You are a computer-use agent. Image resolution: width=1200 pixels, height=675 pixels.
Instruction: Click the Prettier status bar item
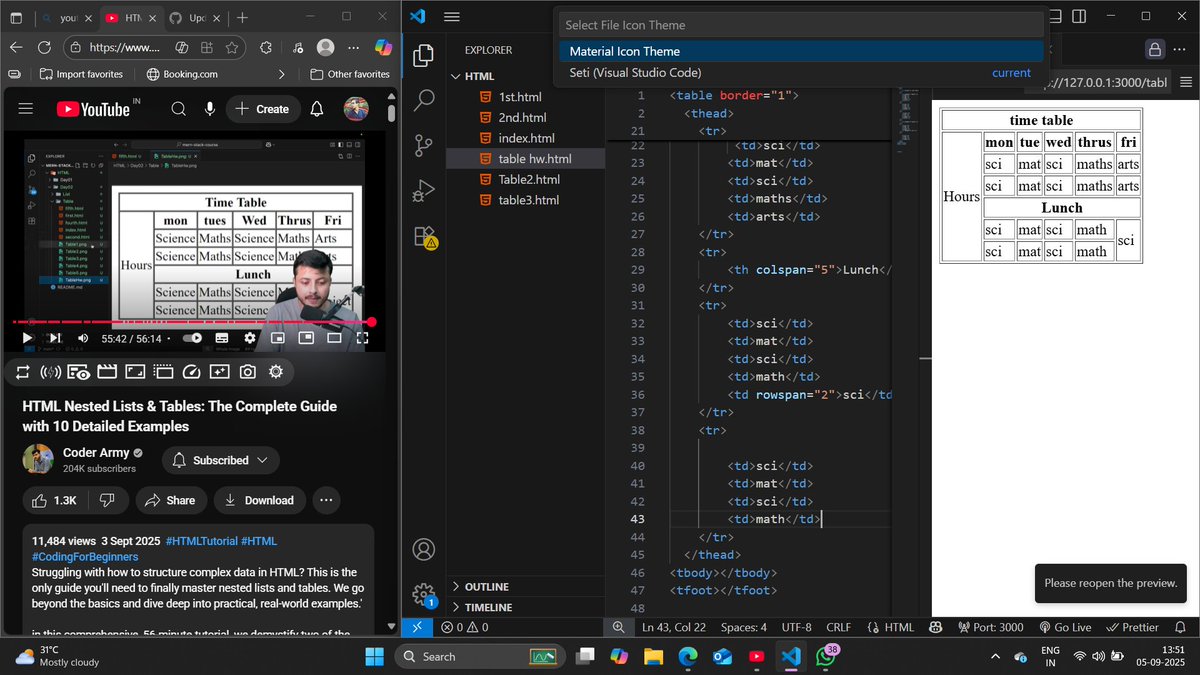(x=1133, y=627)
